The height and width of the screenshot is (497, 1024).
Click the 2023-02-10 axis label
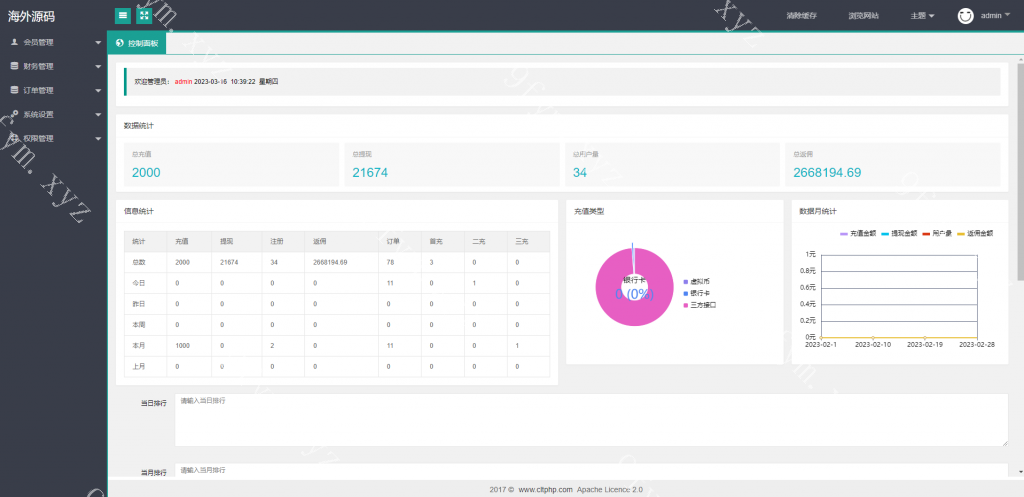tap(873, 344)
